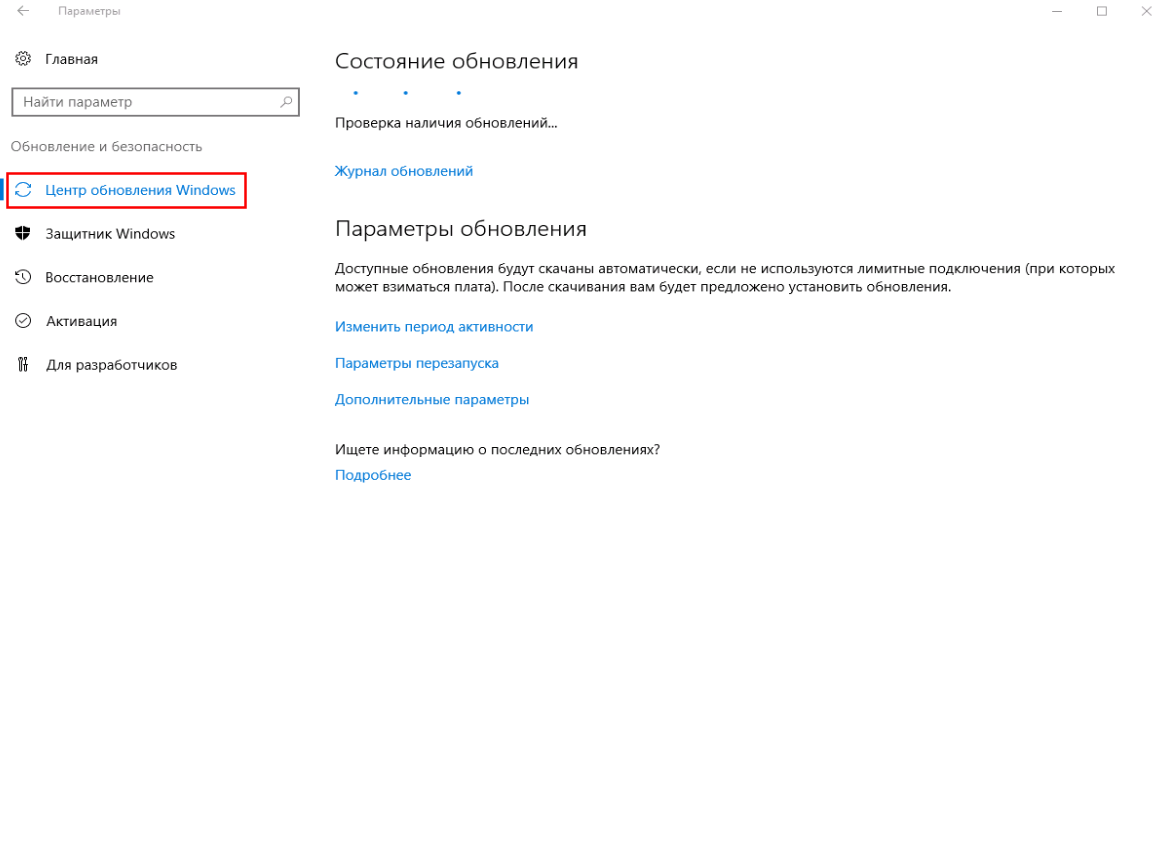Click the Центр обновления Windows sync icon
Screen dimensions: 1169x841
click(x=24, y=190)
